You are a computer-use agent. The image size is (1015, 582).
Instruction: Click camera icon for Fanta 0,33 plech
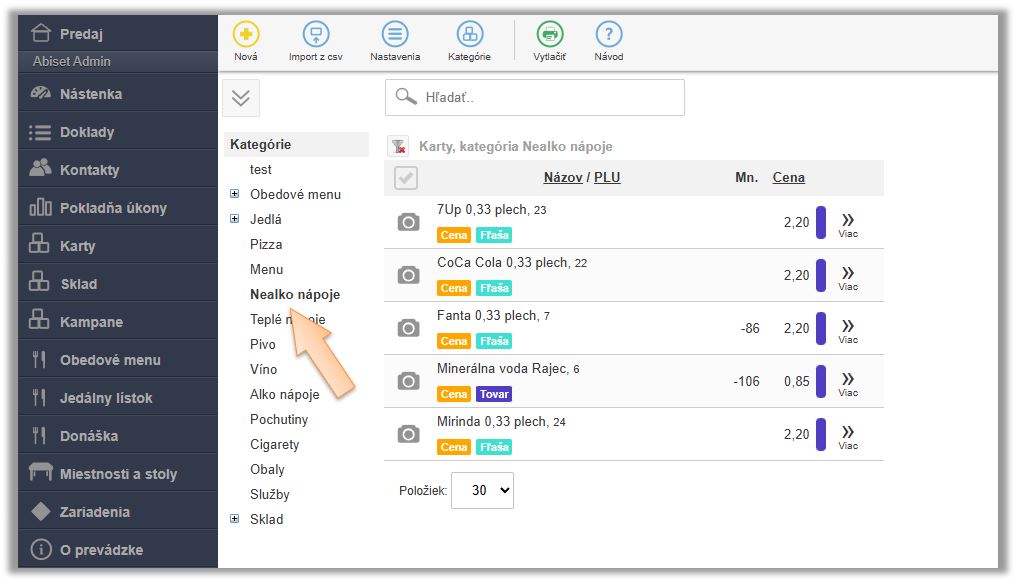(408, 328)
